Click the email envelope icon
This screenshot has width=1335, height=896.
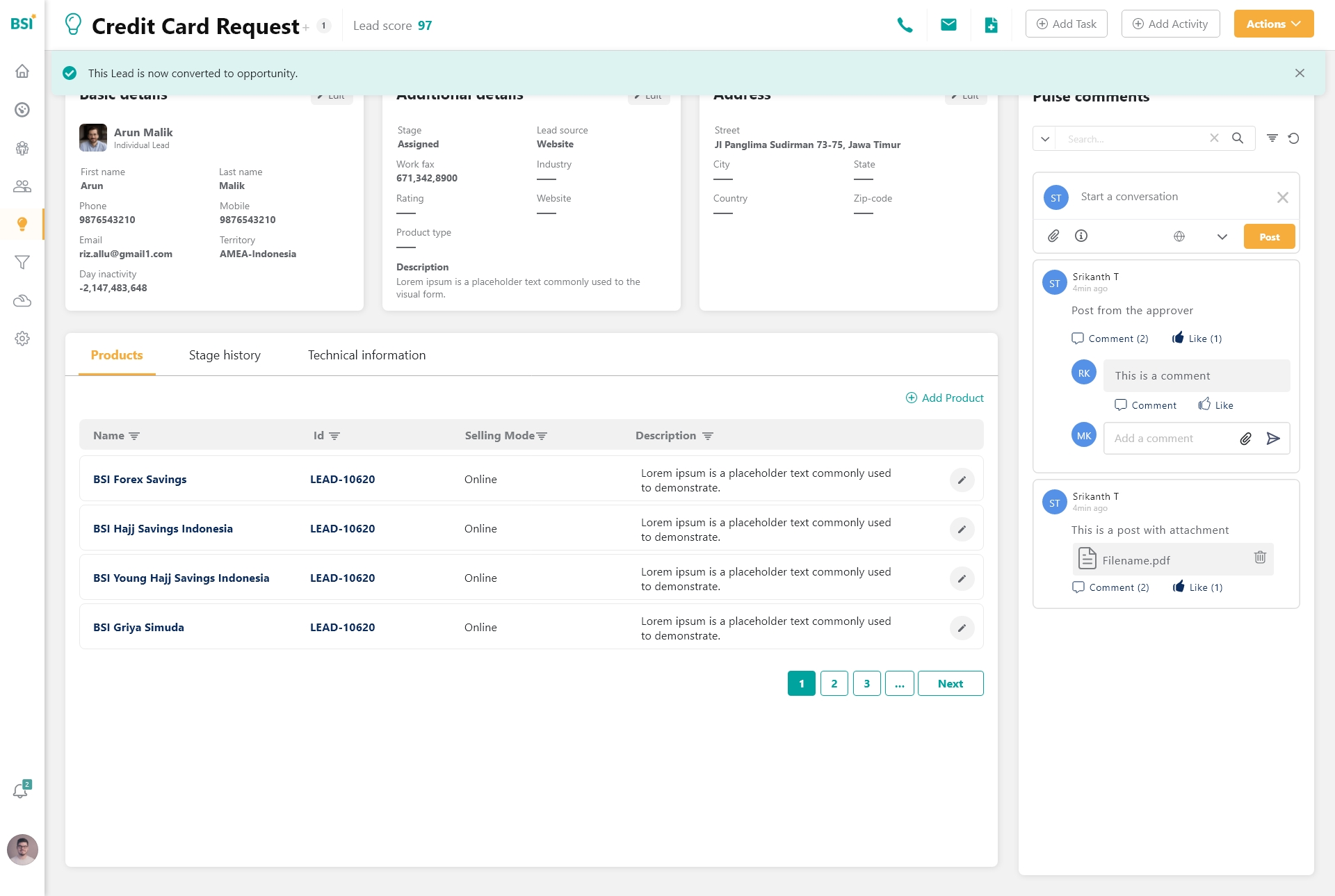948,25
